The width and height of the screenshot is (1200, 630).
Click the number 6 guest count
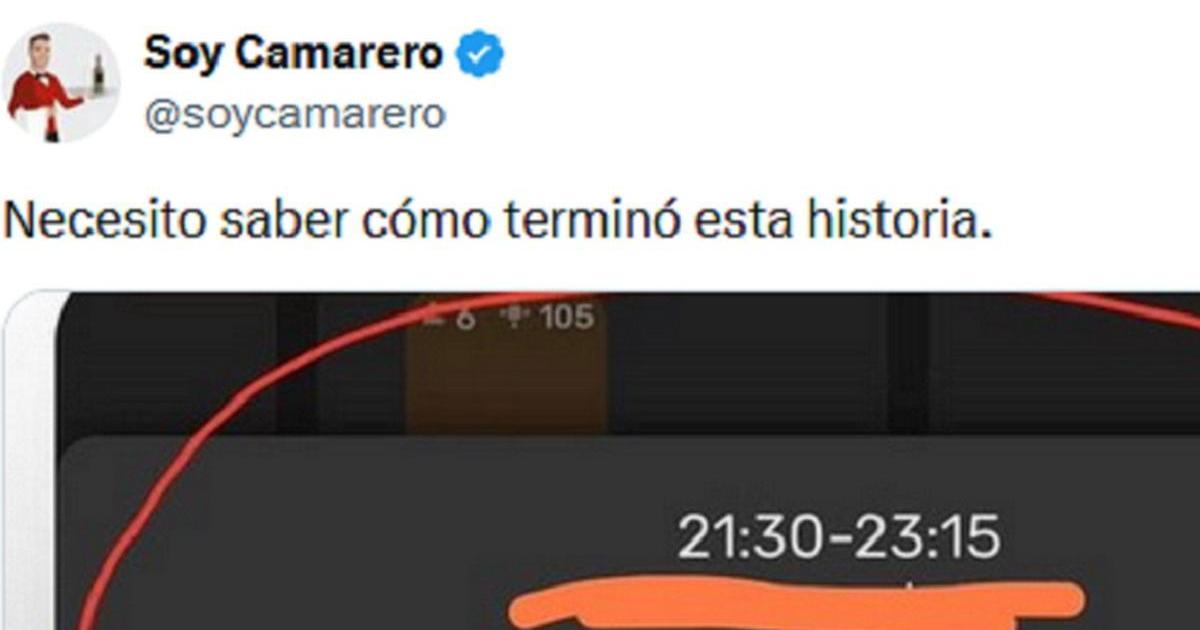click(x=465, y=318)
